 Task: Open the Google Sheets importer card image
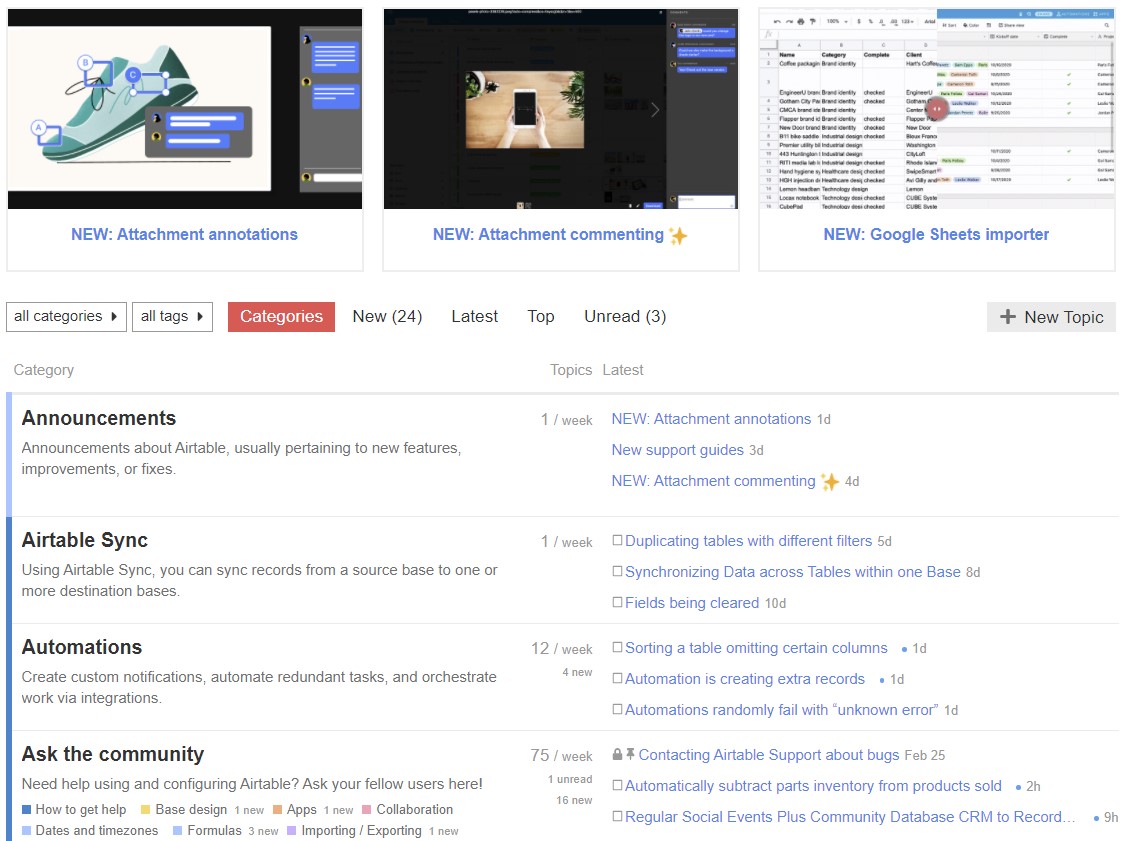(x=937, y=109)
